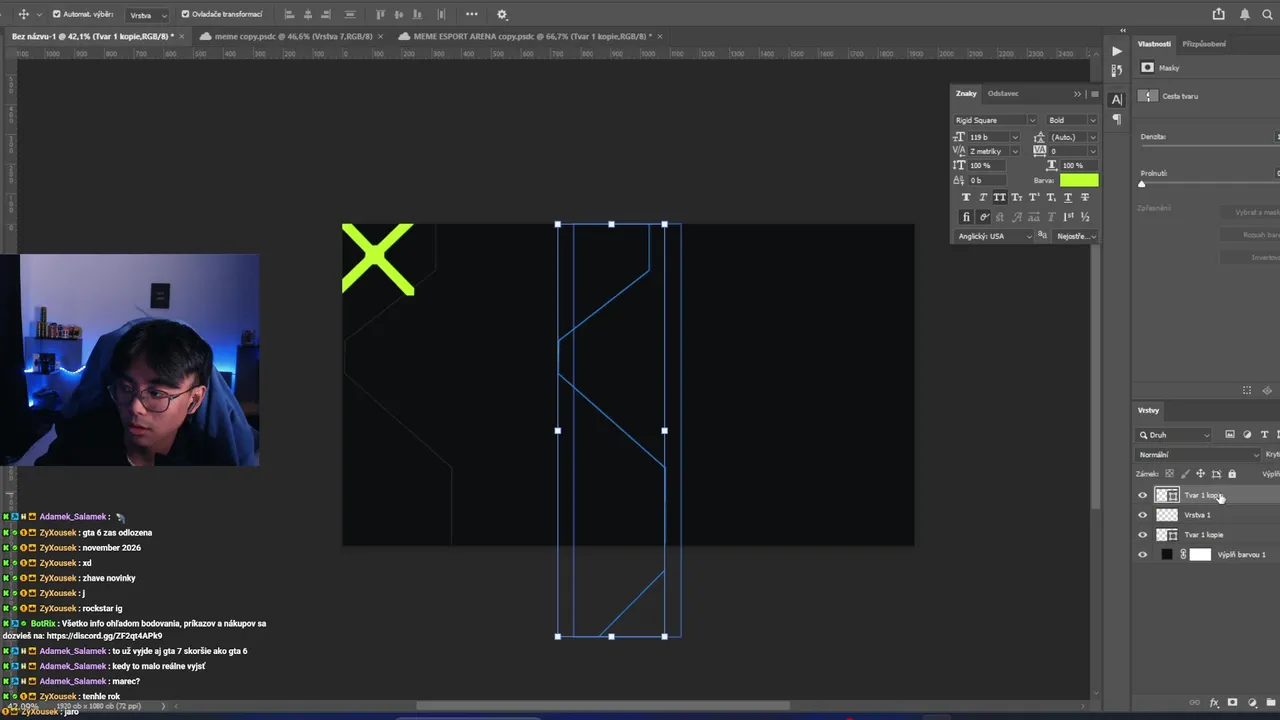Screen dimensions: 1280x720
Task: Align top edges icon in options bar
Action: click(x=381, y=14)
